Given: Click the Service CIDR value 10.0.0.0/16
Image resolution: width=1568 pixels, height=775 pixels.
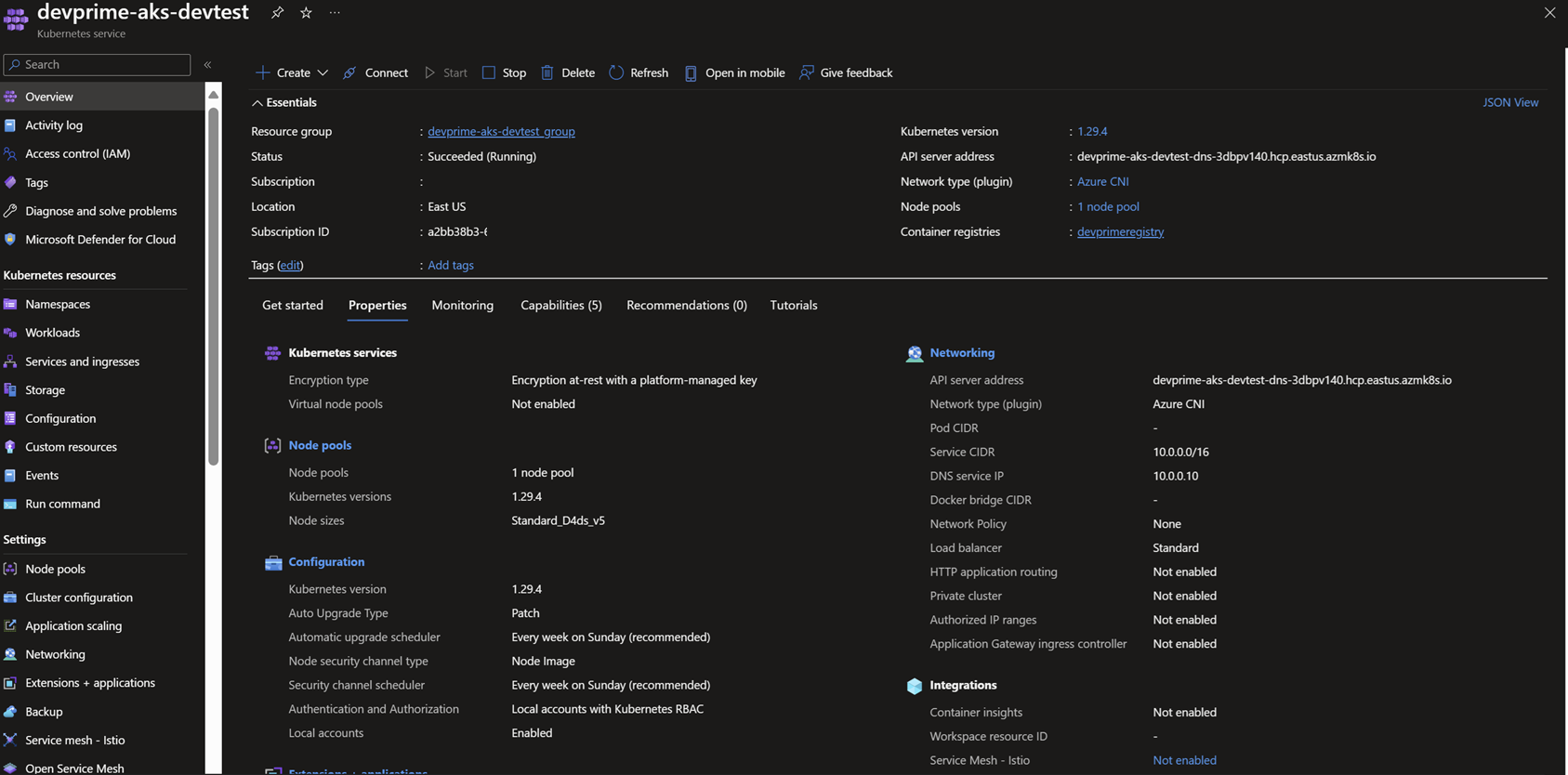Looking at the screenshot, I should (x=1180, y=452).
